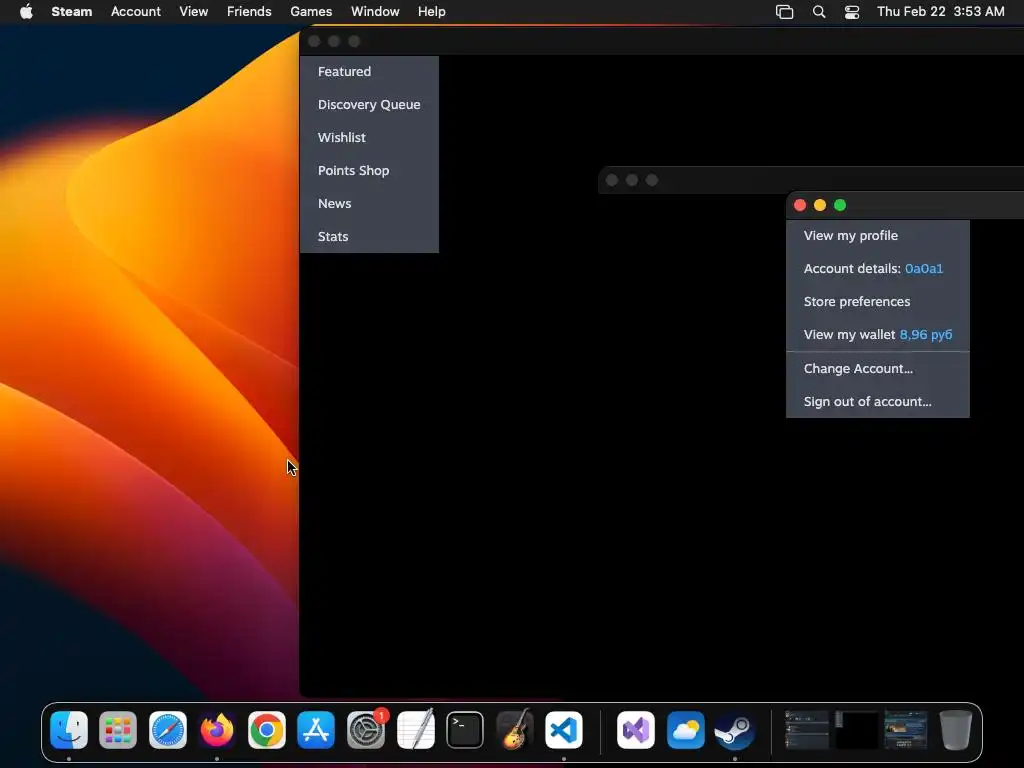Image resolution: width=1024 pixels, height=768 pixels.
Task: Launch Terminal from the dock
Action: point(465,729)
